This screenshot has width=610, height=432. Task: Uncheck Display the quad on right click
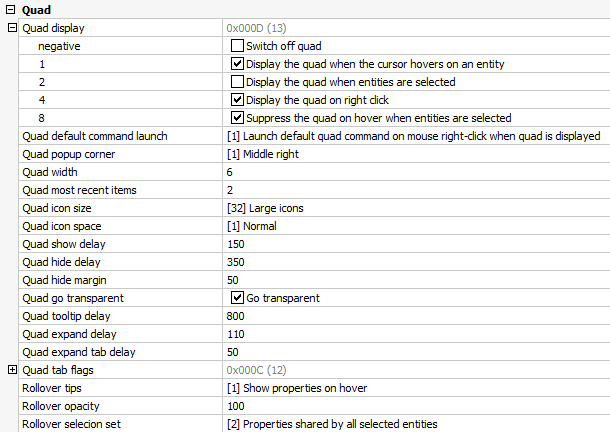pos(237,100)
